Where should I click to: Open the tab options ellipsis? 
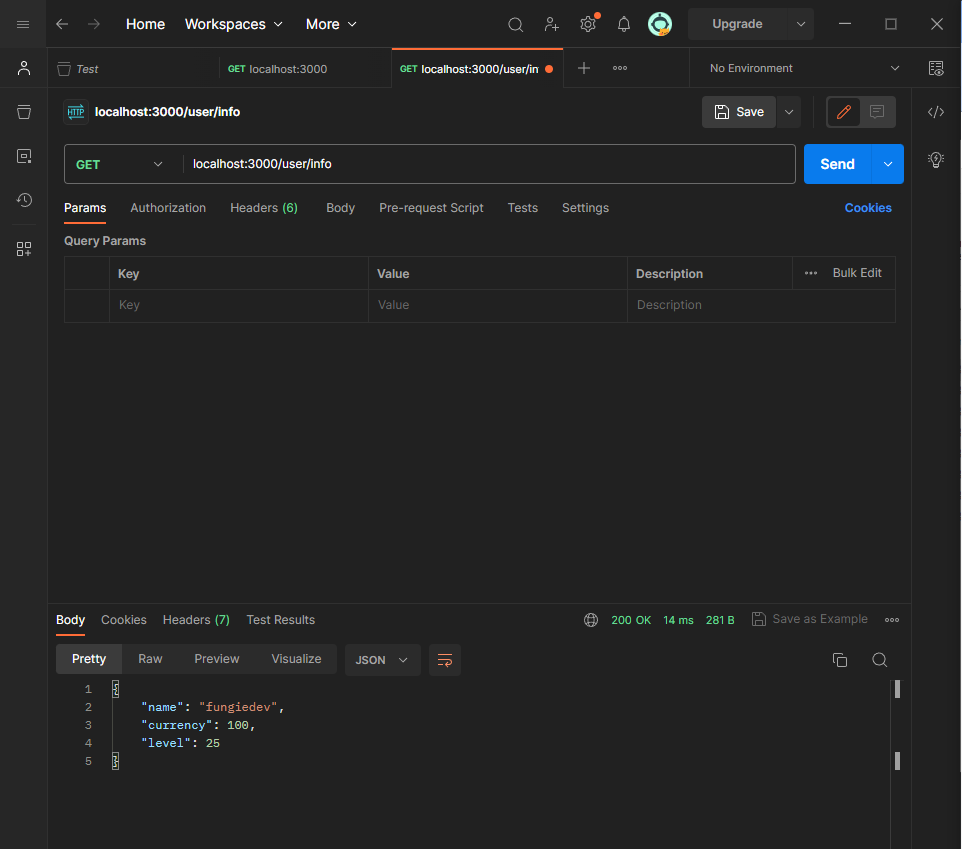click(620, 68)
